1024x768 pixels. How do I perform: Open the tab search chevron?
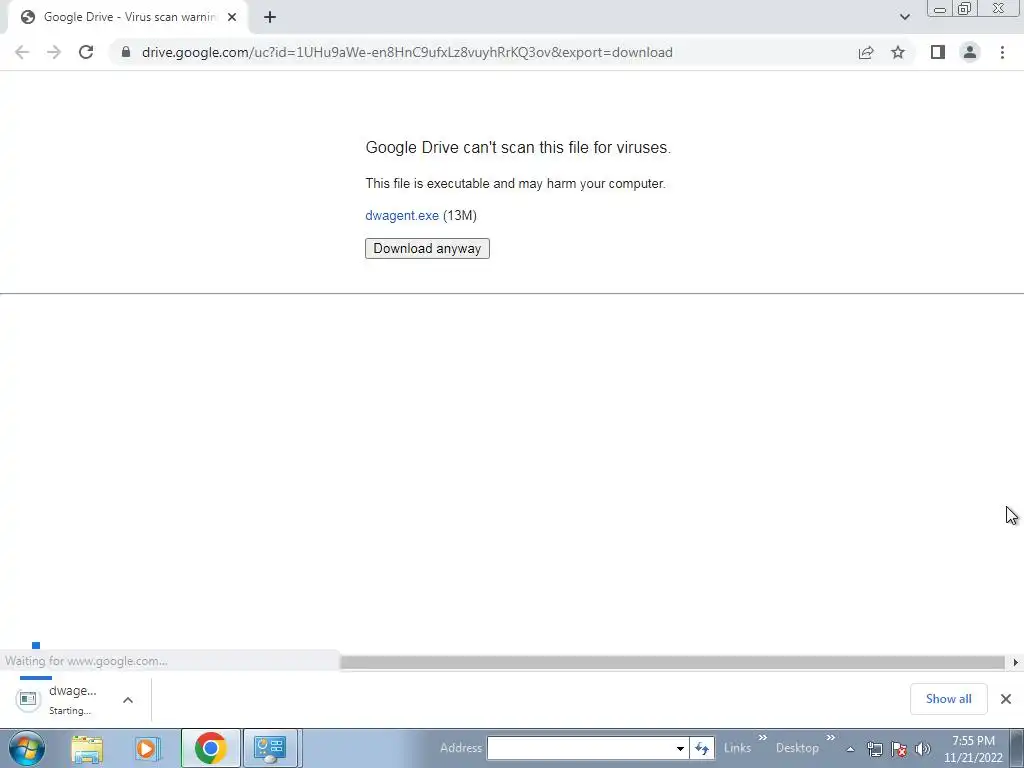[904, 17]
